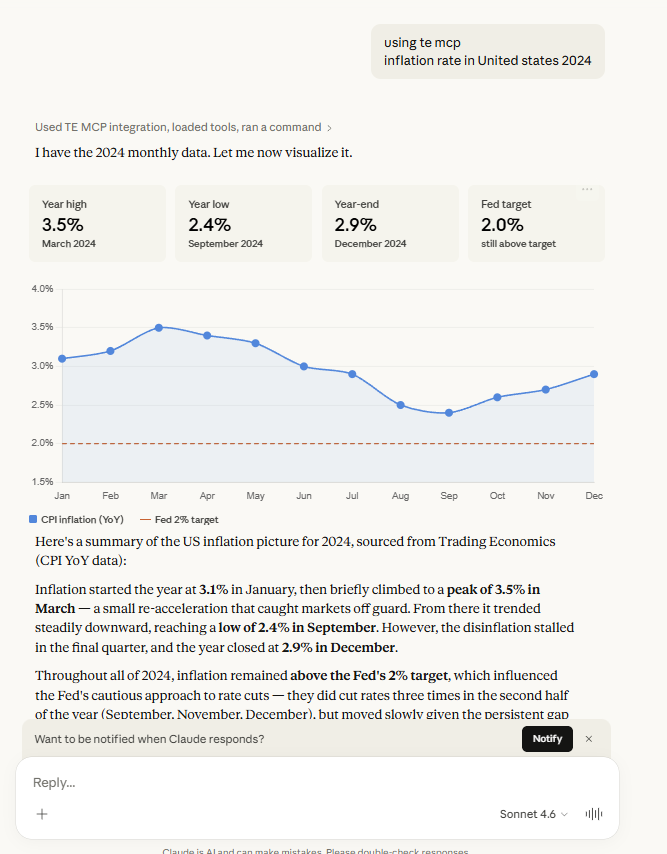
Task: Click the August data point on the chart
Action: 400,405
